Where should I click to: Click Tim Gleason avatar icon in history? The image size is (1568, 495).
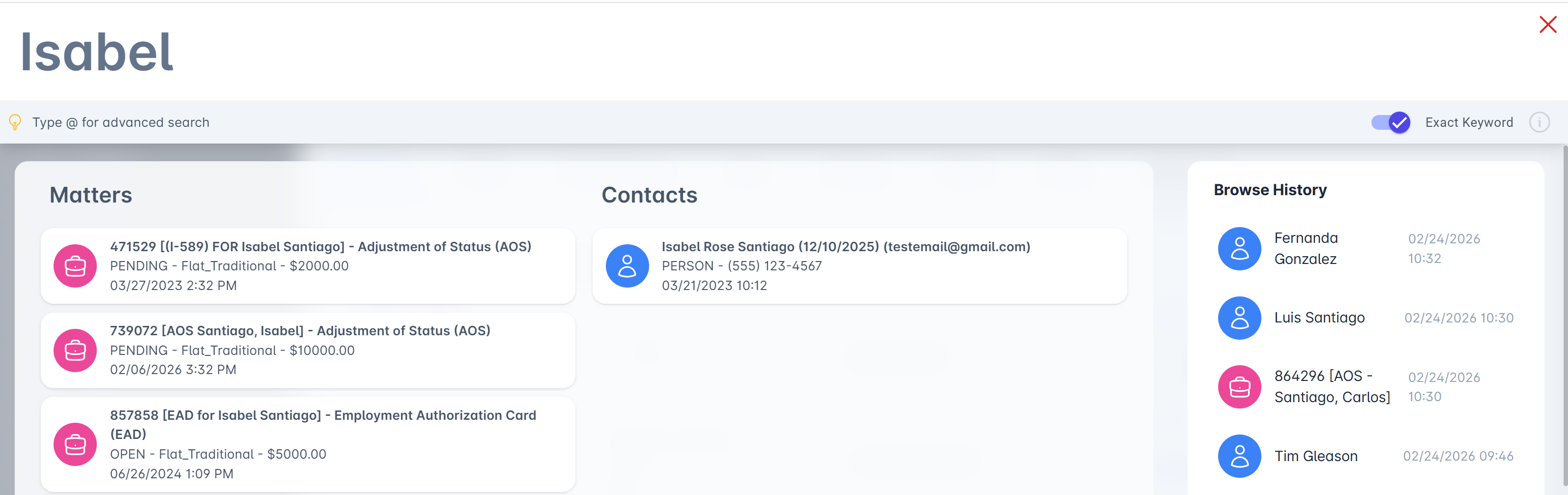click(x=1239, y=456)
